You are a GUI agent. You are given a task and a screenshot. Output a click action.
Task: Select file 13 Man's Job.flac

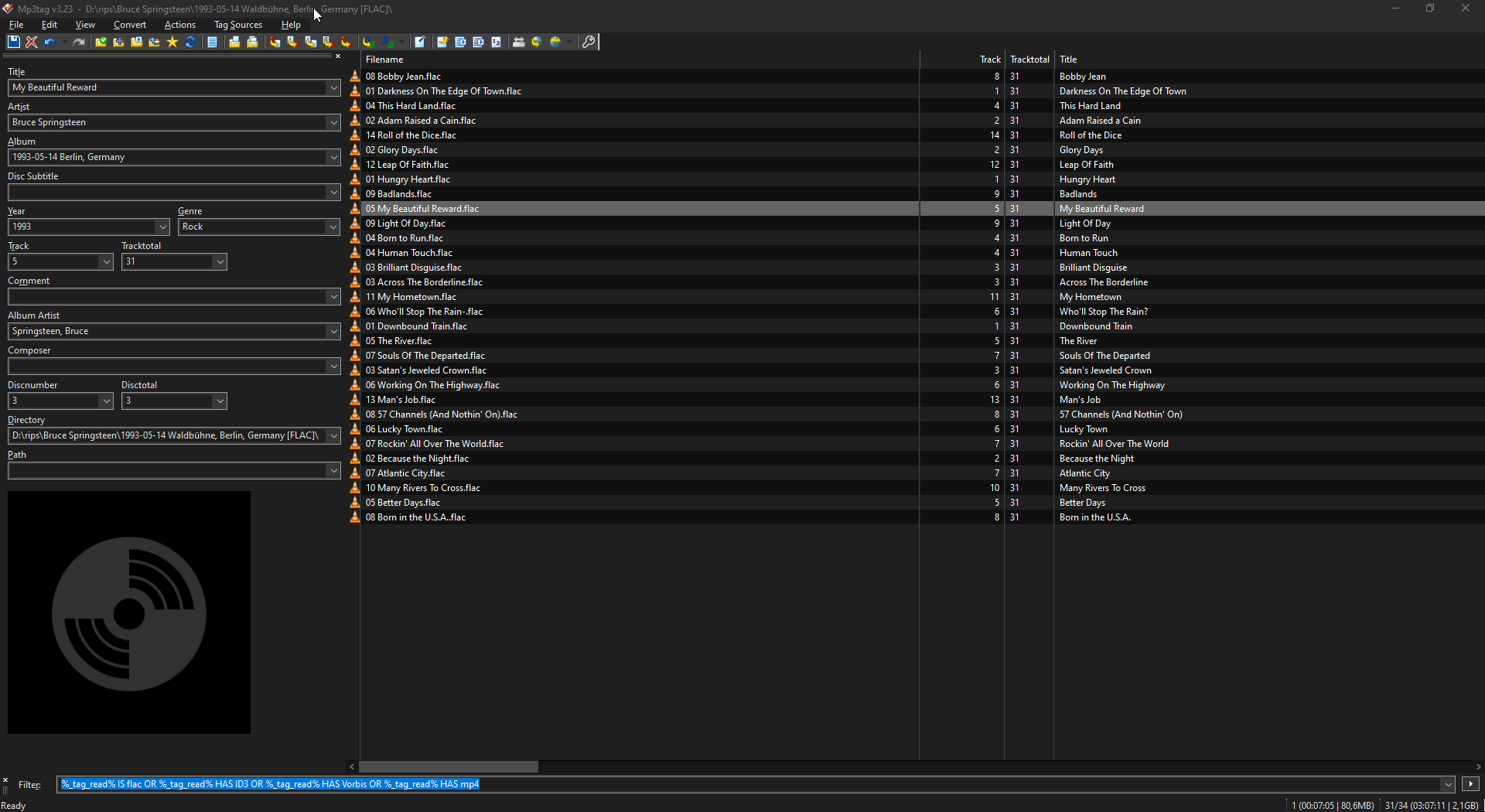(401, 400)
